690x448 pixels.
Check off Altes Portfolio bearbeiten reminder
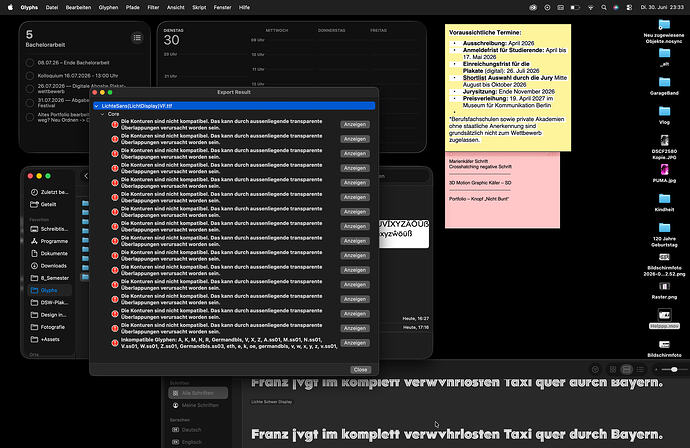coord(29,117)
